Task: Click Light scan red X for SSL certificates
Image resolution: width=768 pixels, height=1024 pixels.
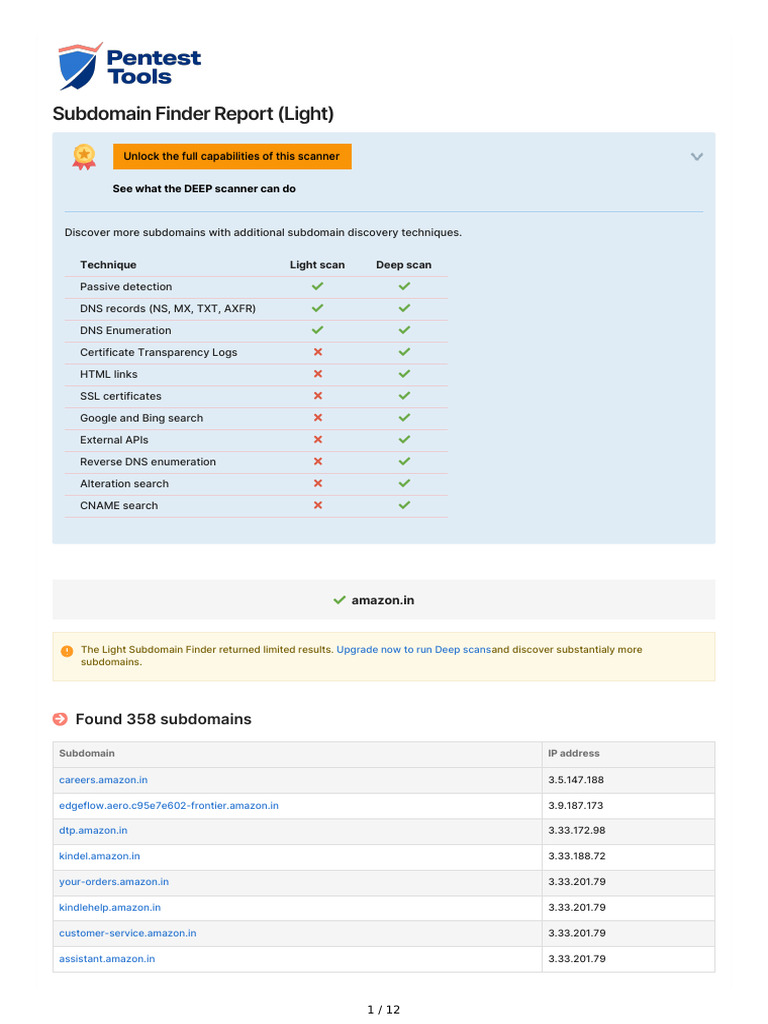Action: (x=318, y=396)
